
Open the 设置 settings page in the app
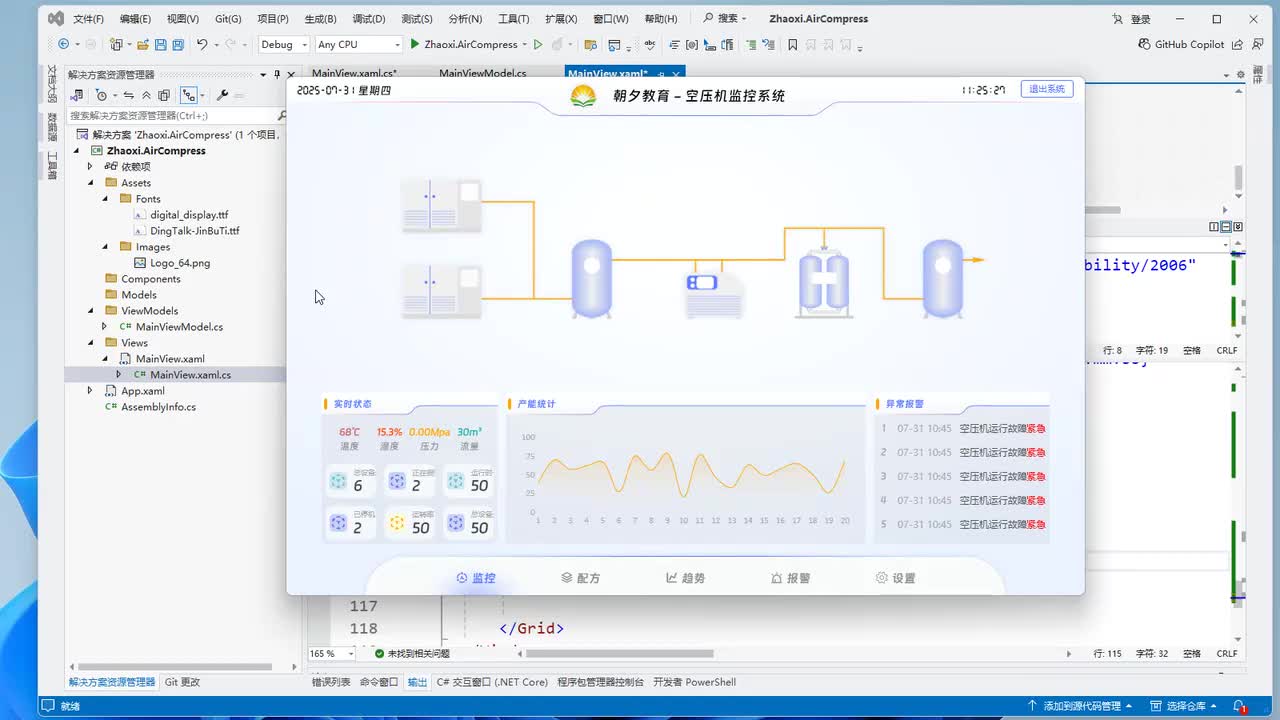[x=895, y=578]
